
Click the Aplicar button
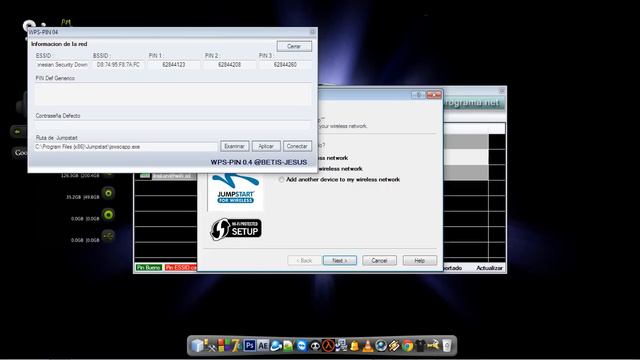click(x=266, y=146)
